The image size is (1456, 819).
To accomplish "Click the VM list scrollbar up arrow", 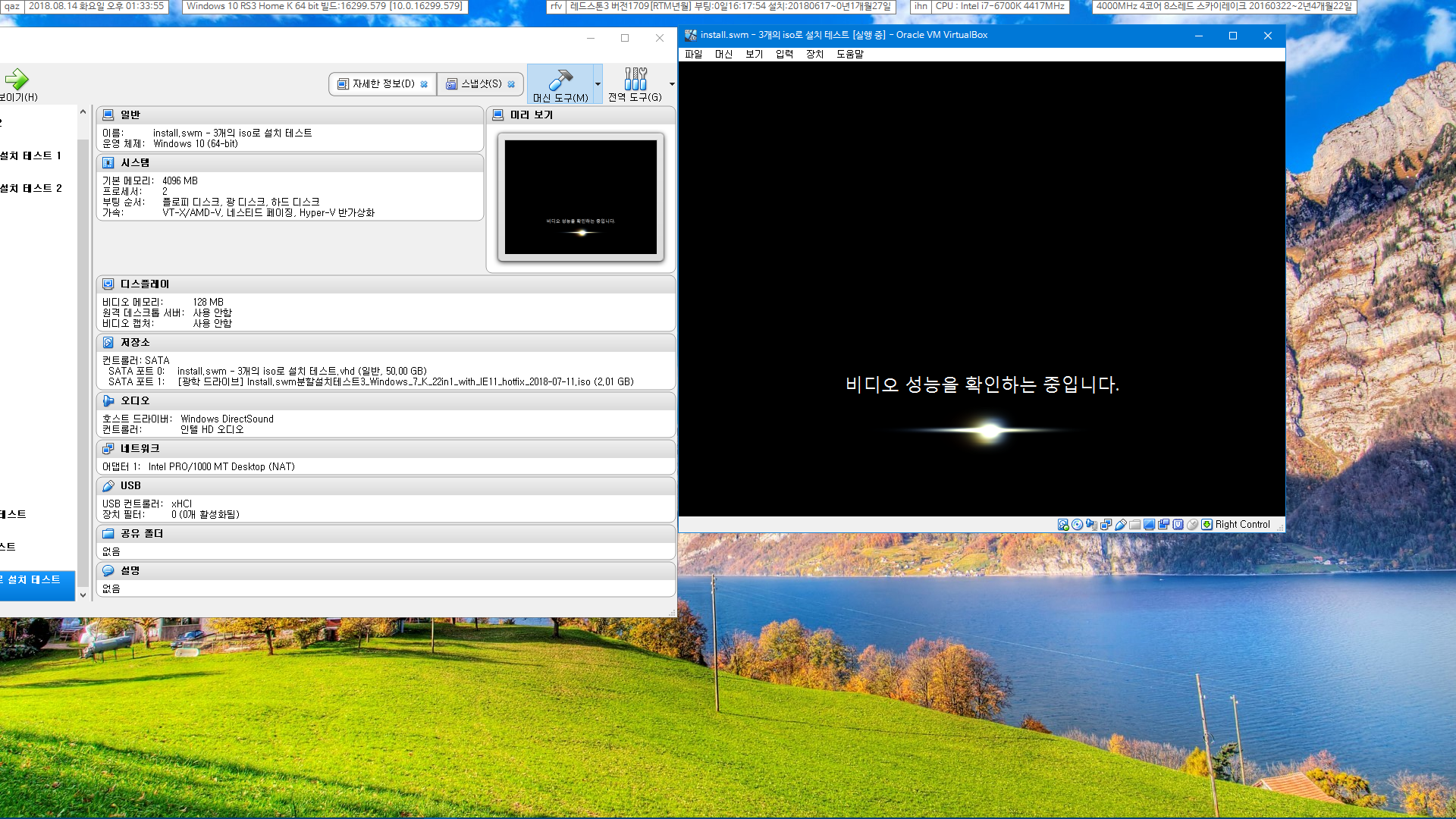I will pos(83,112).
